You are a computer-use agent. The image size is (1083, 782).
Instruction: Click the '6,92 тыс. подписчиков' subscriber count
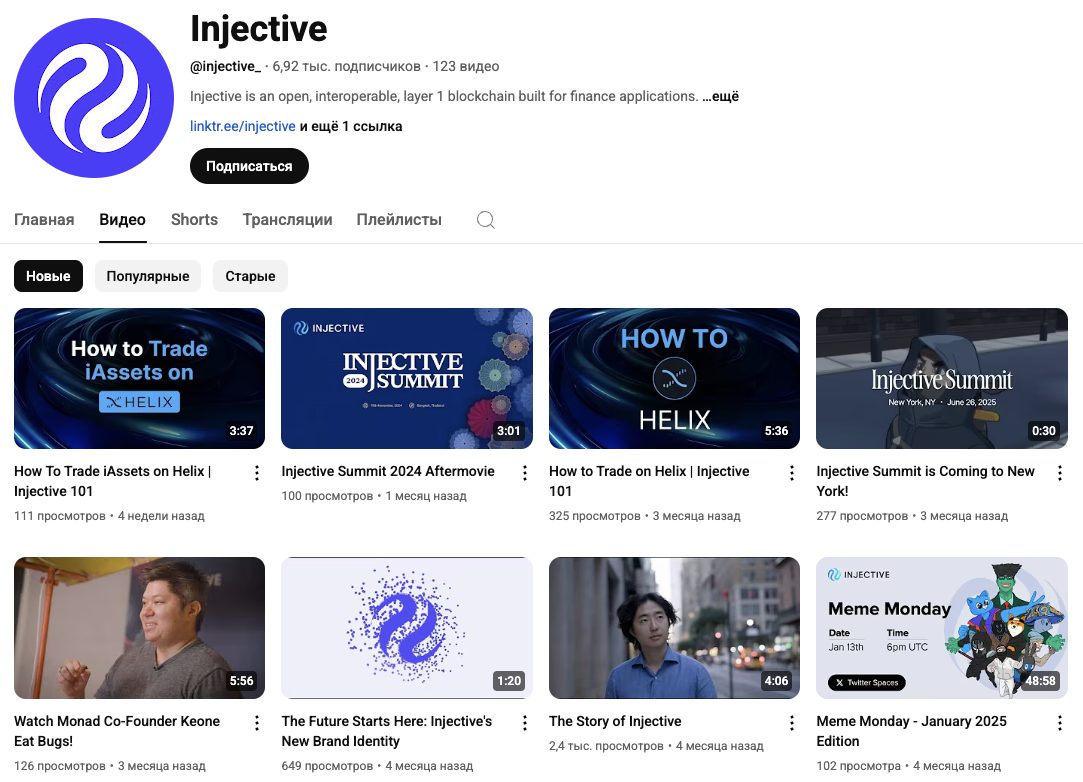[x=347, y=66]
